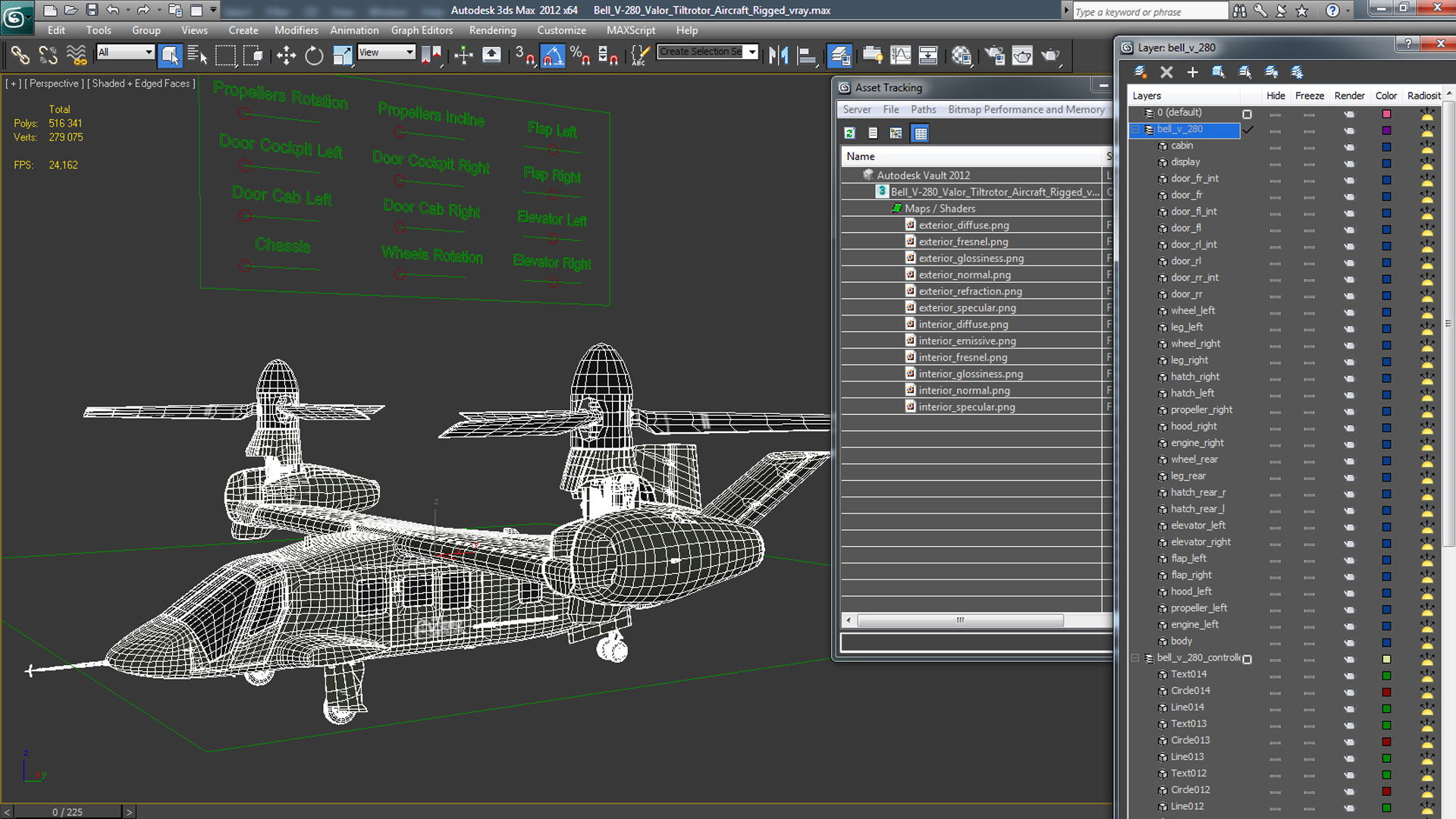Screen dimensions: 1456x819
Task: Collapse the bell_v_280 layer tree
Action: click(1135, 130)
